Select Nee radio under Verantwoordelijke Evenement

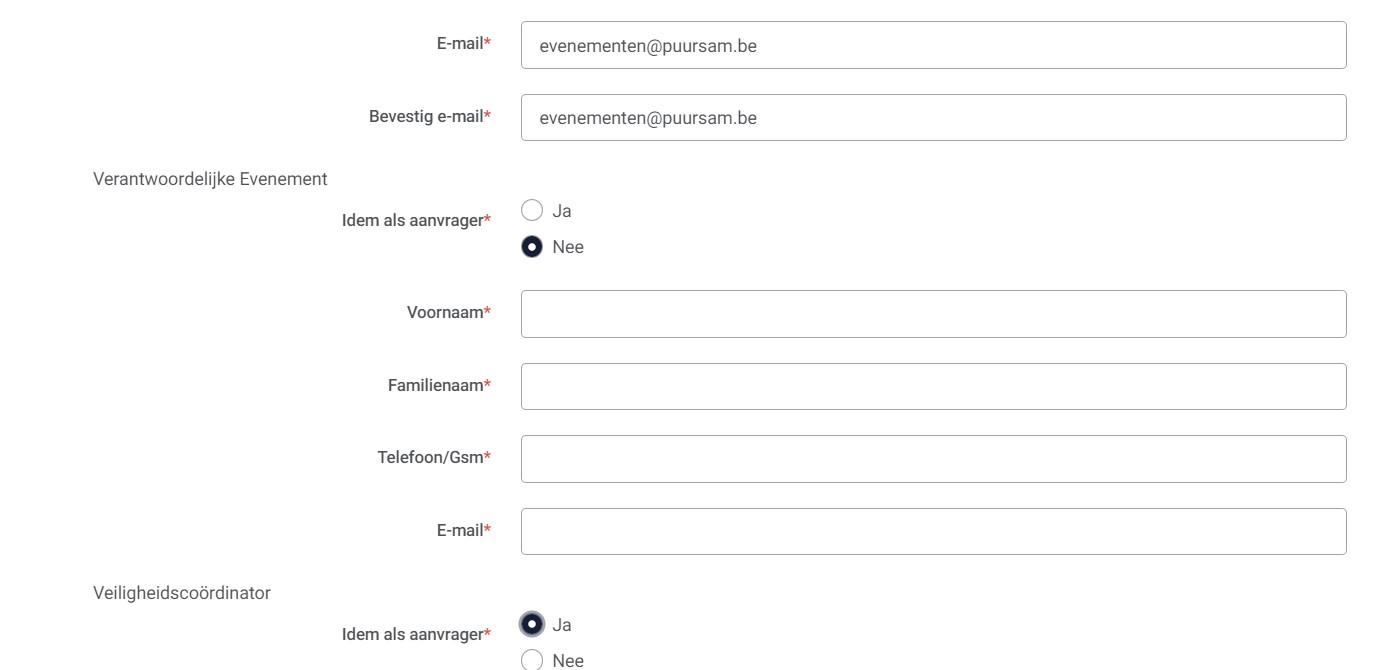coord(533,247)
